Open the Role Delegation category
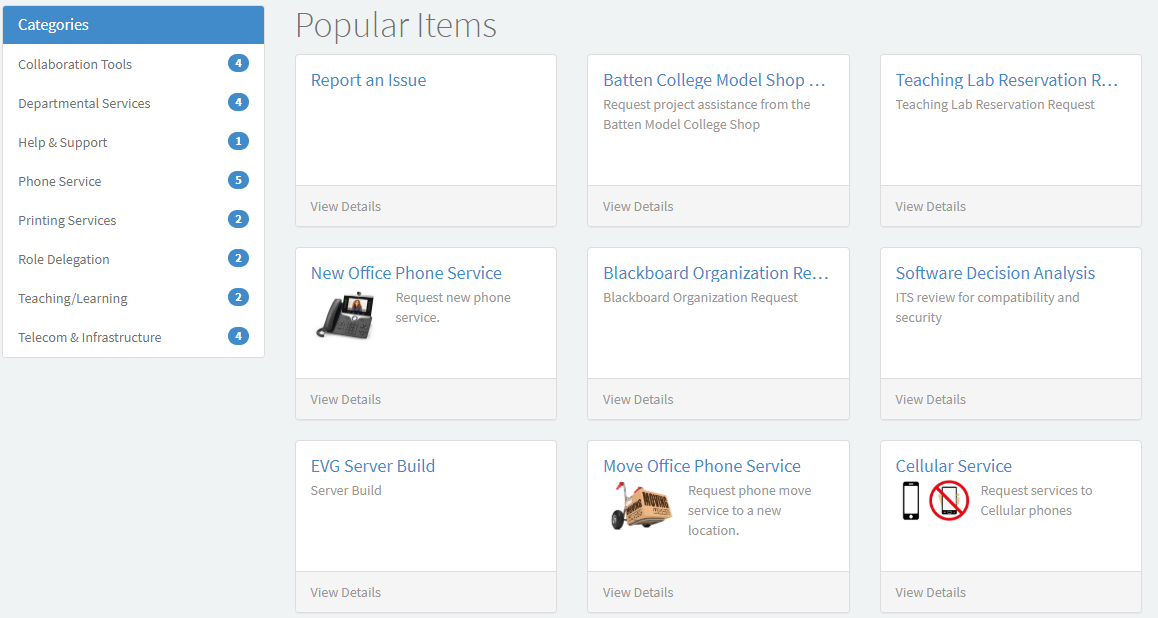The height and width of the screenshot is (618, 1158). pyautogui.click(x=64, y=259)
